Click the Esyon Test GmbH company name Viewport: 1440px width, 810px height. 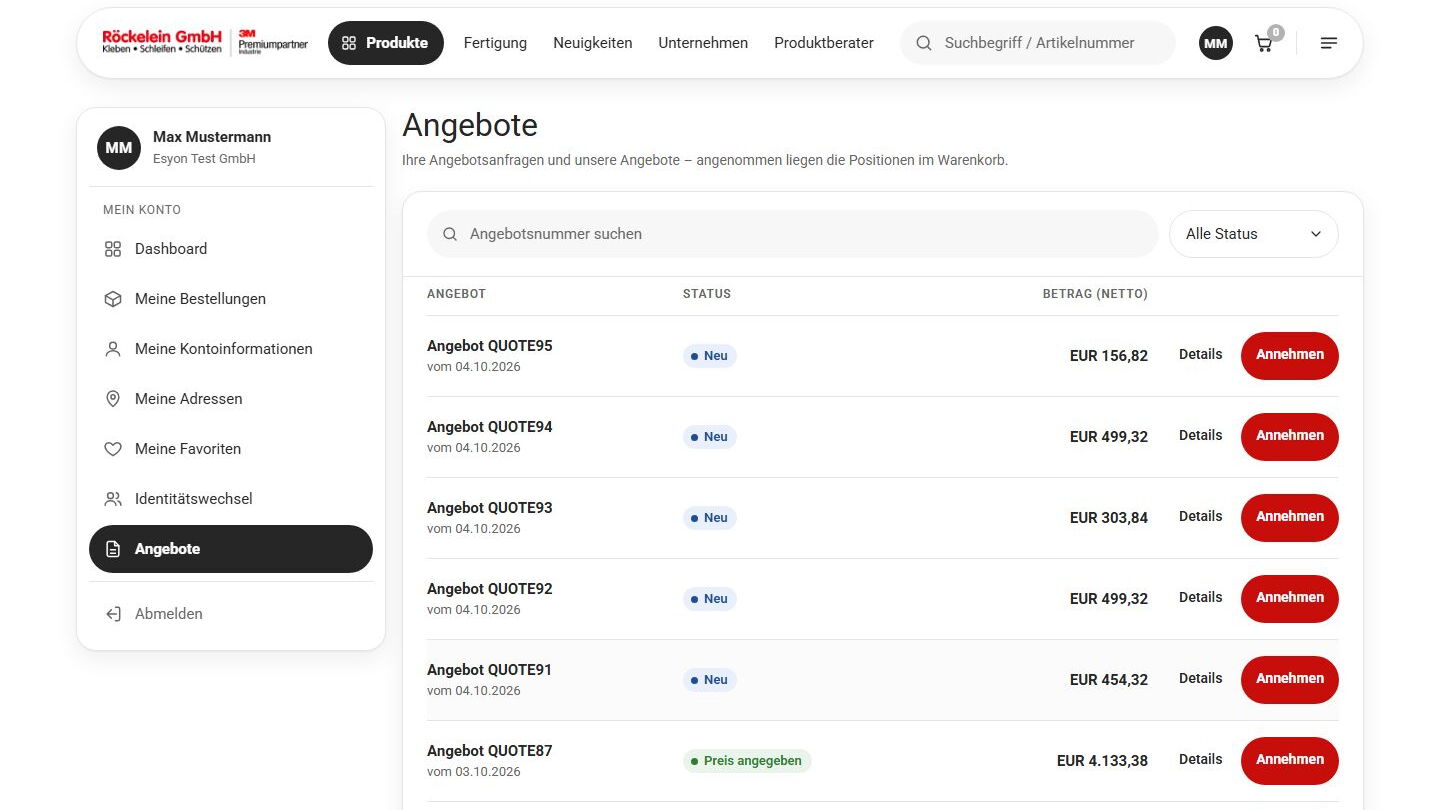(204, 159)
